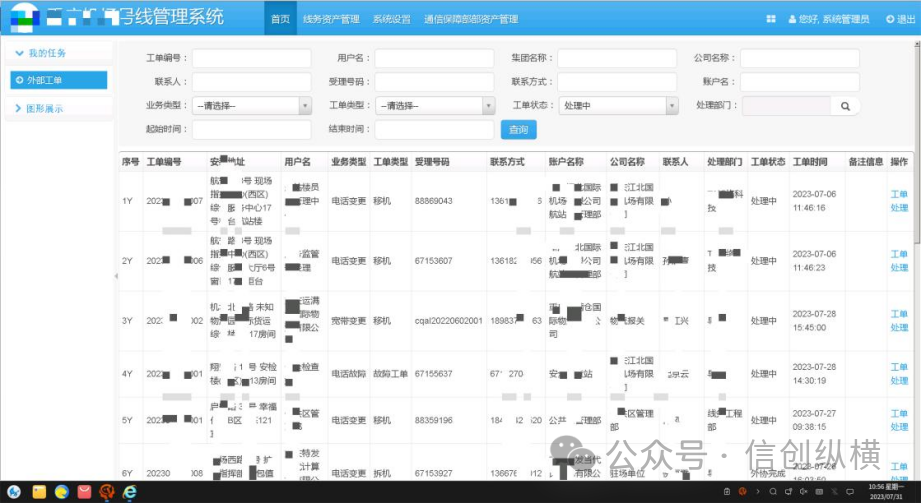This screenshot has height=504, width=921.
Task: Focus the 工单编号 input field
Action: click(252, 58)
